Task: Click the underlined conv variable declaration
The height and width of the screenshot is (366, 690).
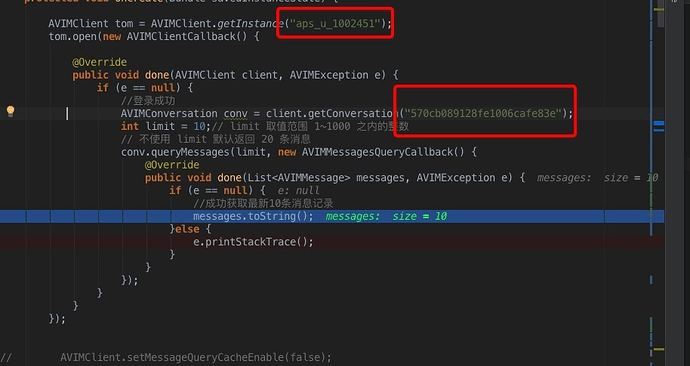Action: point(235,113)
